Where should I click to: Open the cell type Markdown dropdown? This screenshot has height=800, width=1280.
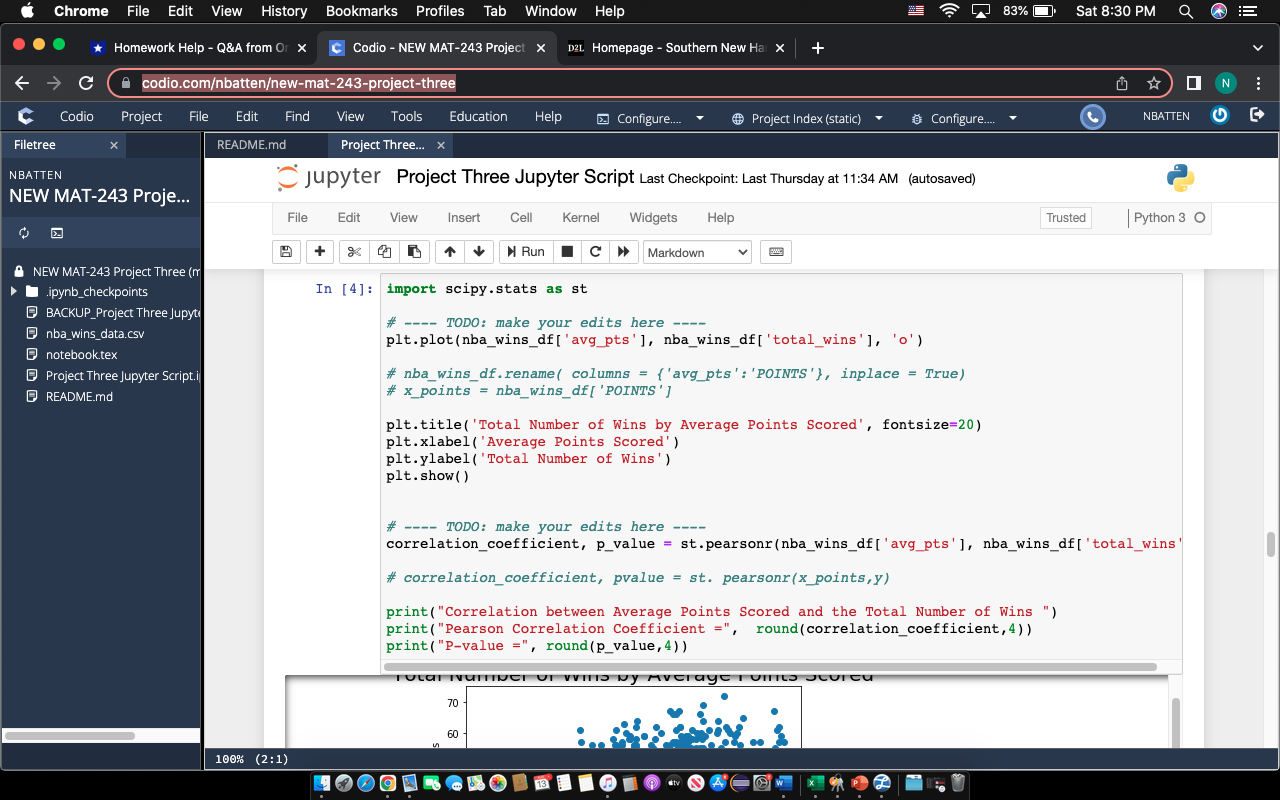coord(697,252)
